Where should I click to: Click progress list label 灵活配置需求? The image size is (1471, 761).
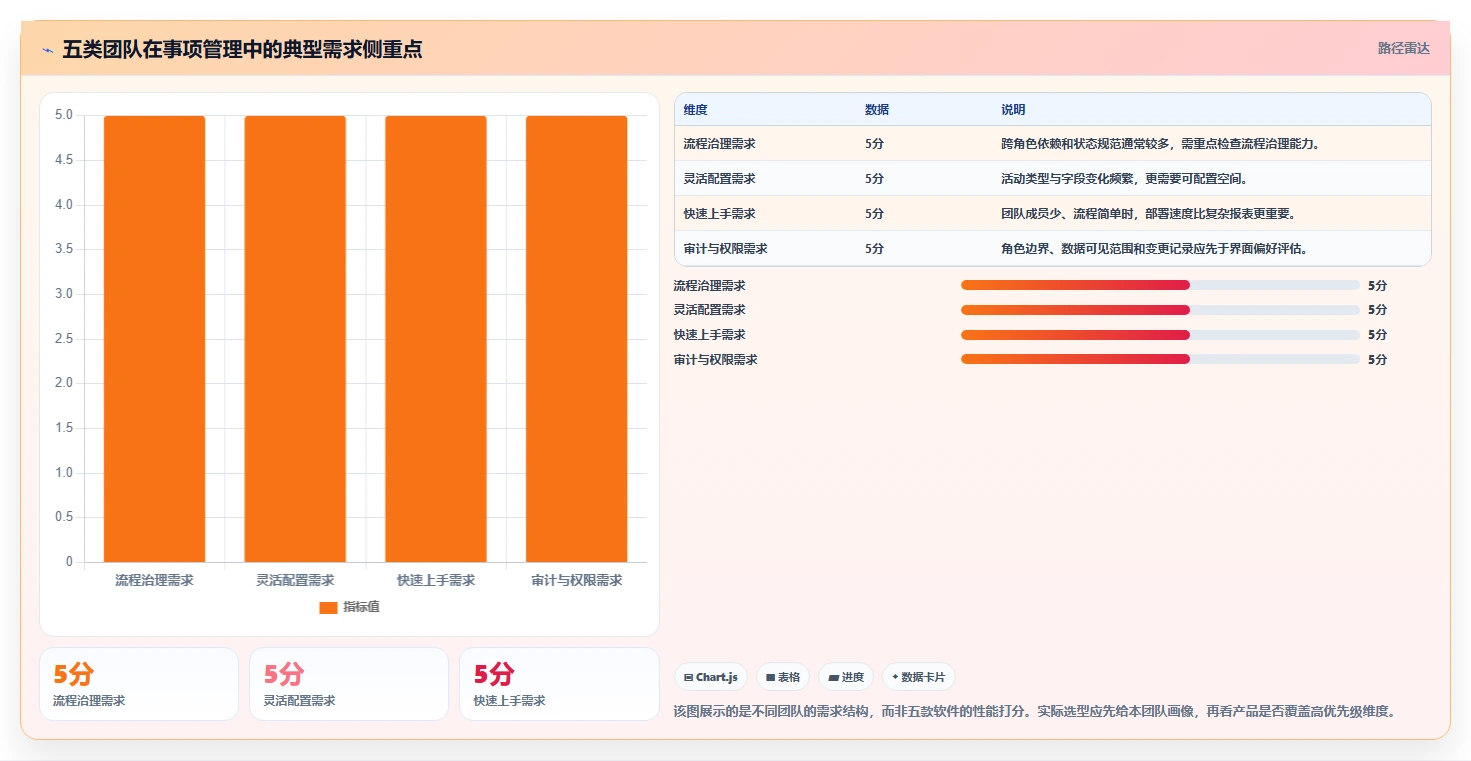[710, 310]
